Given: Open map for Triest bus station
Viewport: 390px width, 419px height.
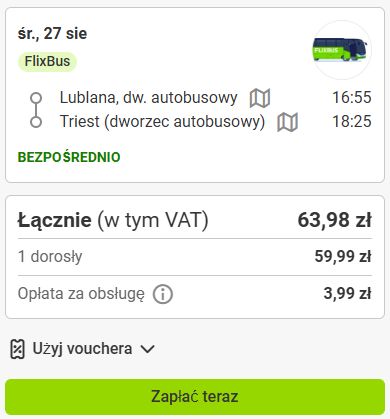Looking at the screenshot, I should 288,122.
